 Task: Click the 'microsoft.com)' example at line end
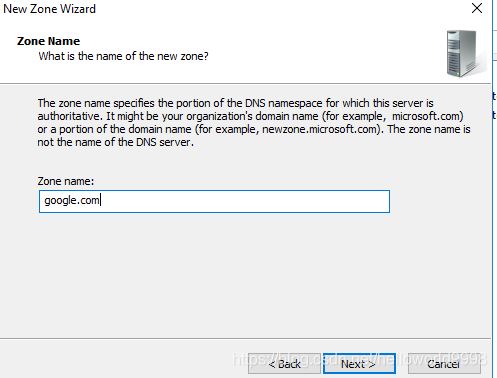[x=428, y=116]
